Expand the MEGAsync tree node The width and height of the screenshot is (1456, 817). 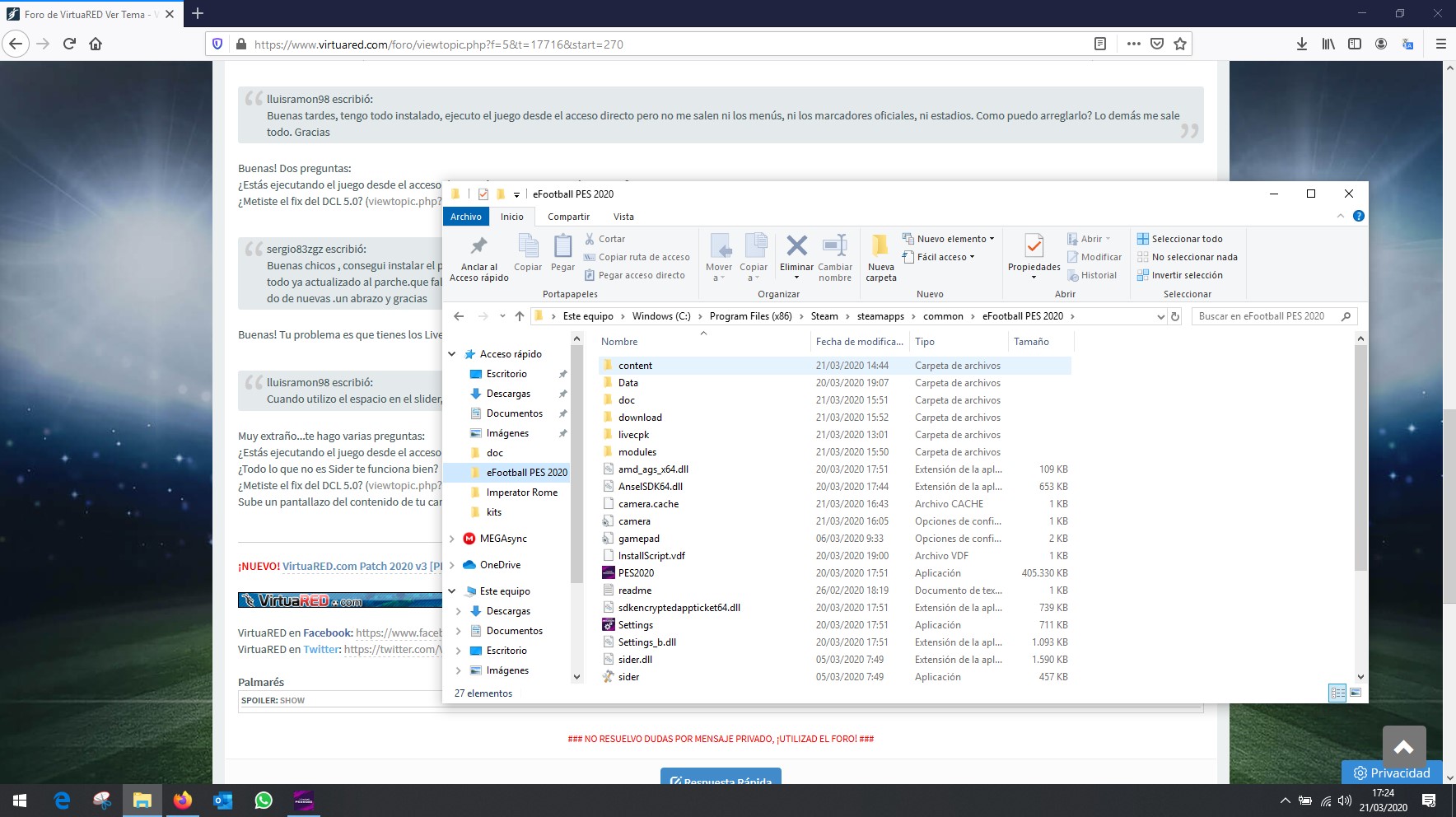click(452, 539)
